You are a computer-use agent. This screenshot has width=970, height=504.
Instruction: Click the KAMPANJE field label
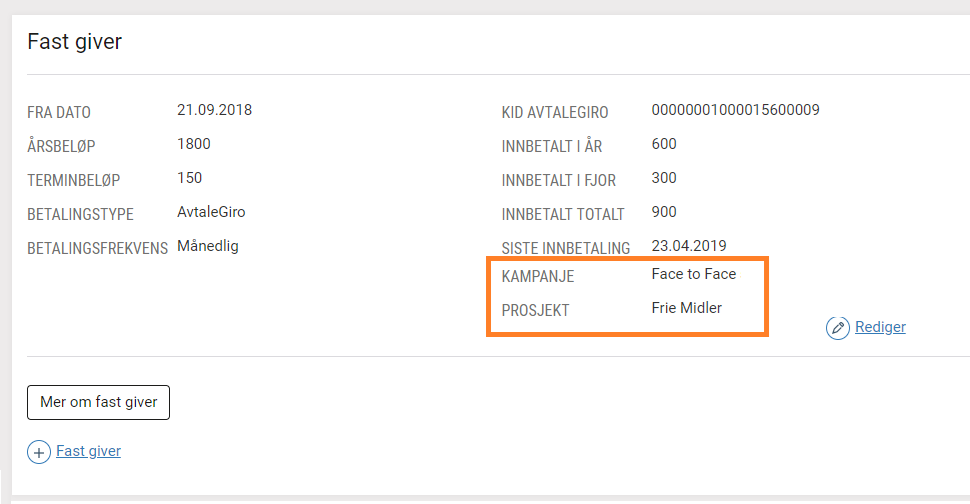pos(538,276)
